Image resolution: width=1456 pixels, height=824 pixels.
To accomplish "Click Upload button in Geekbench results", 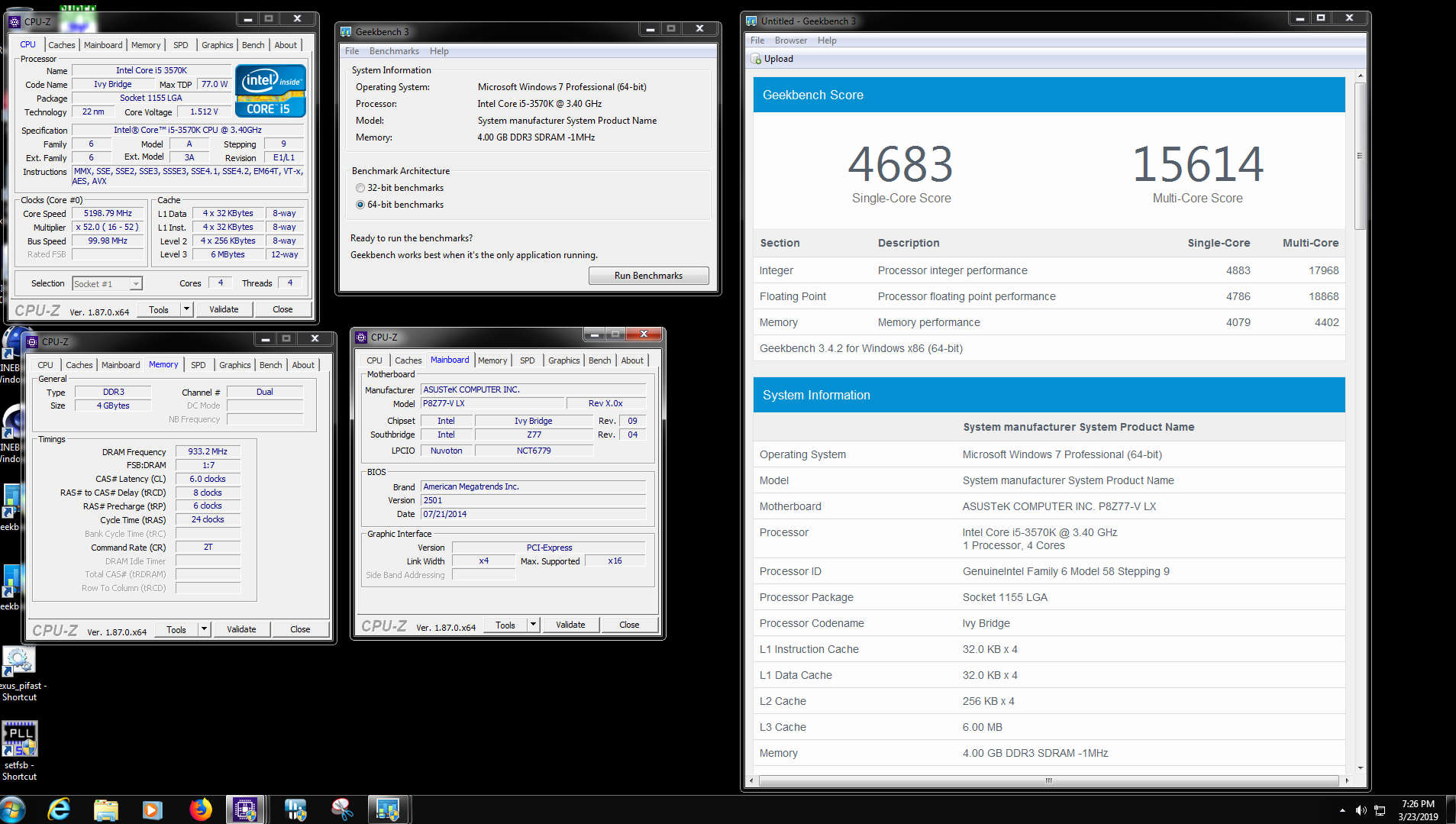I will (773, 59).
